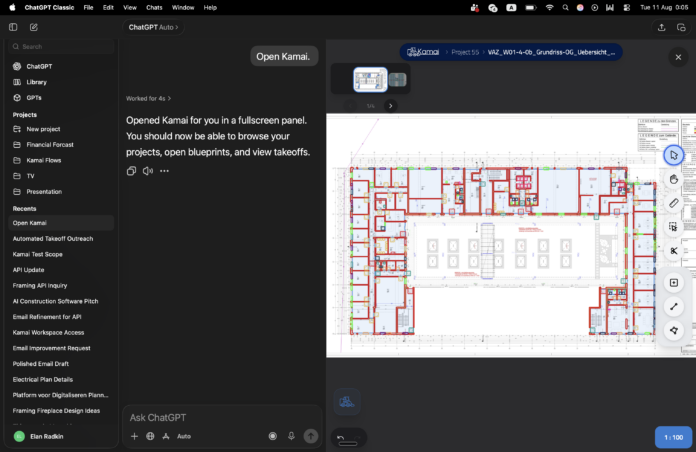The width and height of the screenshot is (696, 452).
Task: Expand the Worked for 4s details
Action: [148, 99]
